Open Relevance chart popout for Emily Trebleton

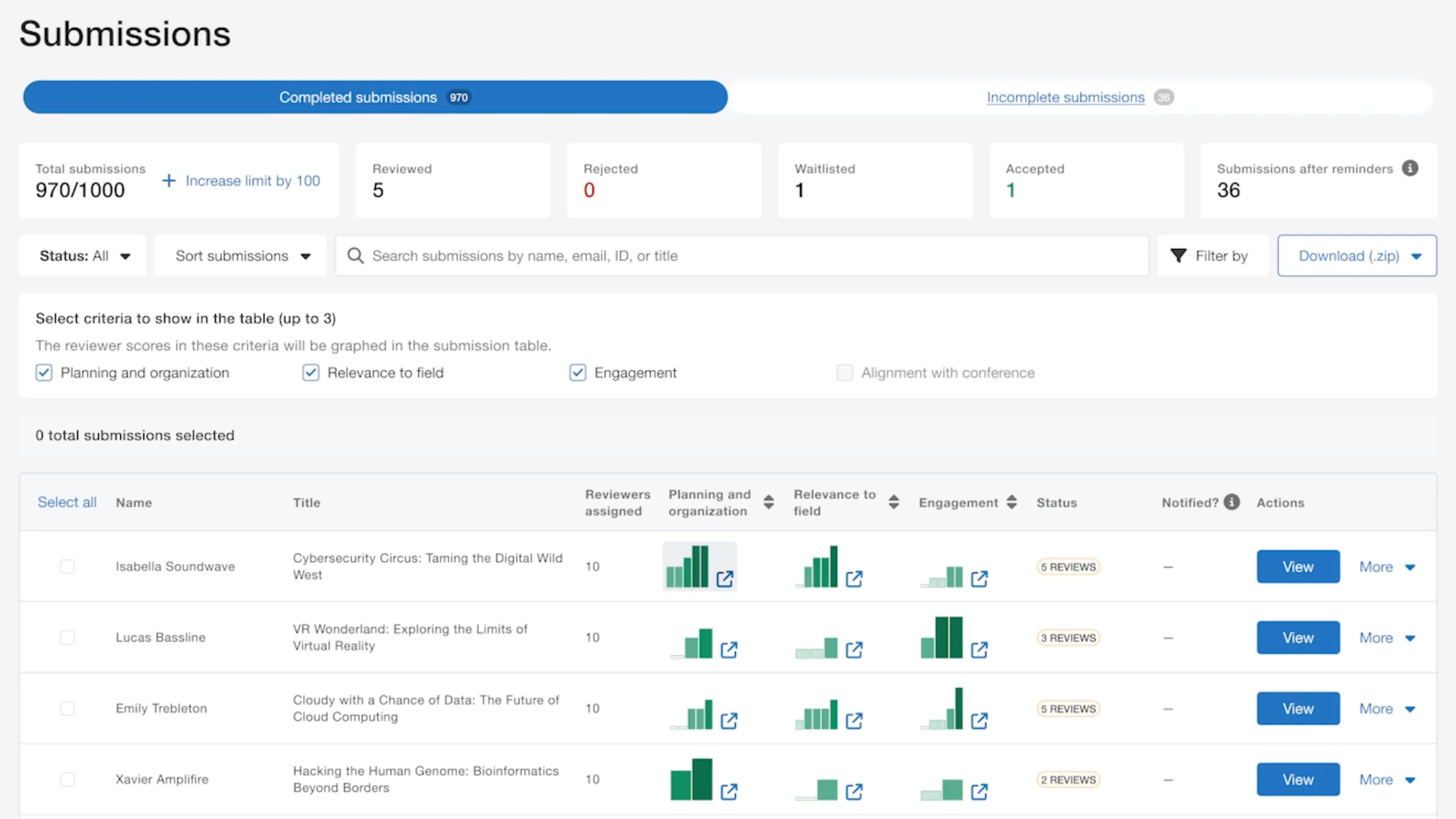(854, 720)
